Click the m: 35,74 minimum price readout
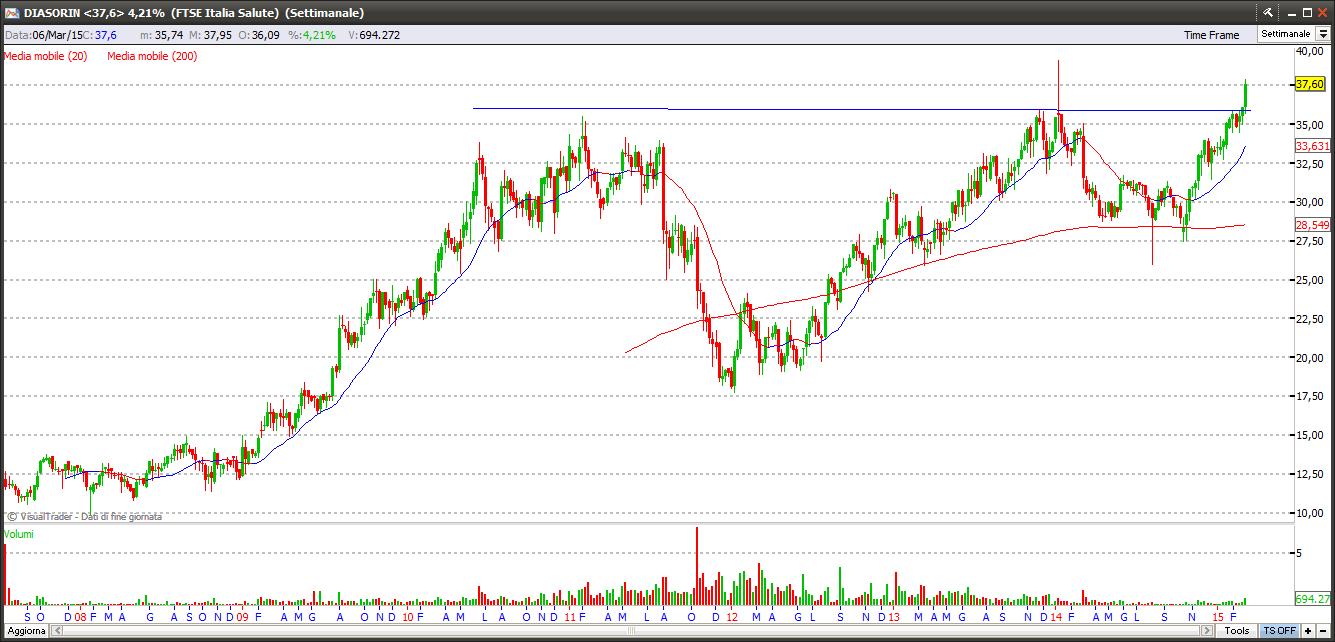 (x=160, y=34)
